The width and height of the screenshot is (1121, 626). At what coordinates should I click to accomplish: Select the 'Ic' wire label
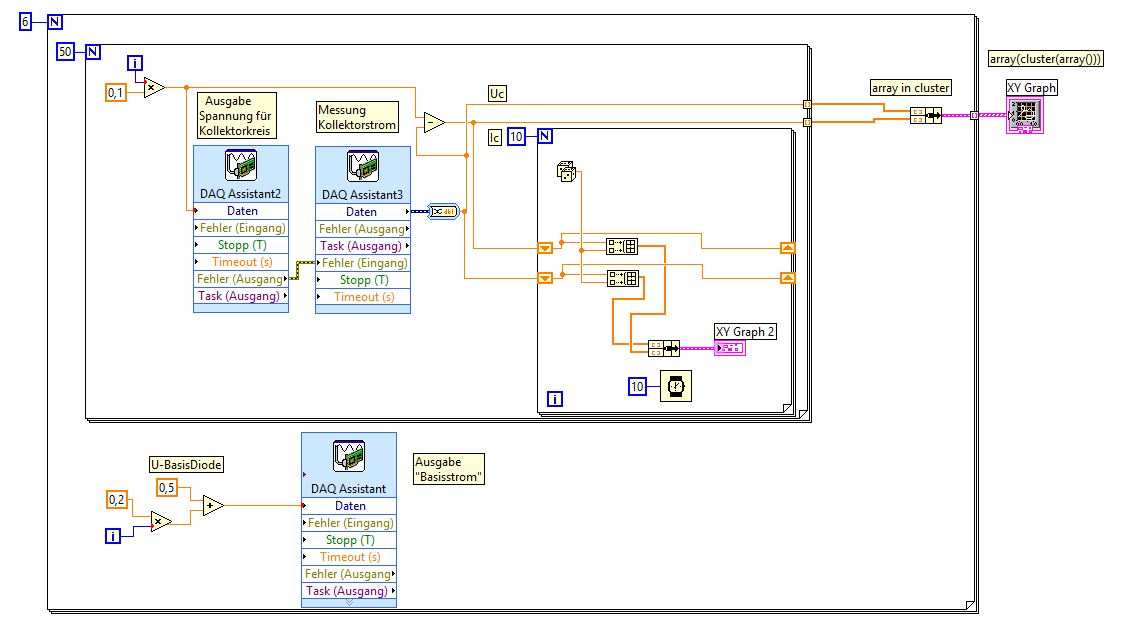point(495,137)
